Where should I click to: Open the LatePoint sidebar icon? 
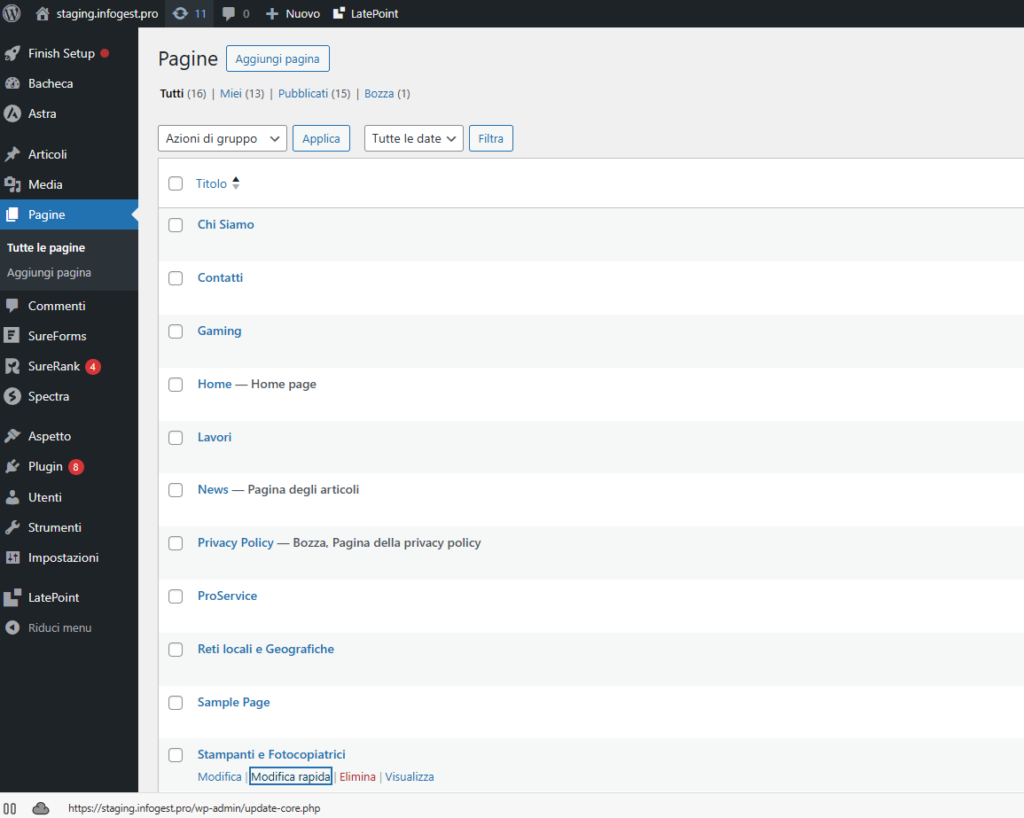(x=13, y=598)
